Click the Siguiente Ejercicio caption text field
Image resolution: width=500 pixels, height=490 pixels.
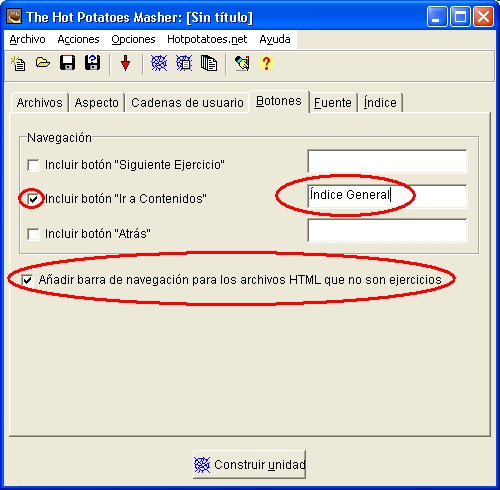387,162
